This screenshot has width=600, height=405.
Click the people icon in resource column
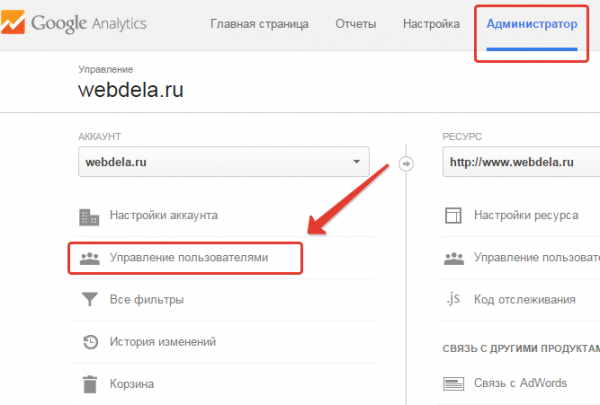[454, 259]
